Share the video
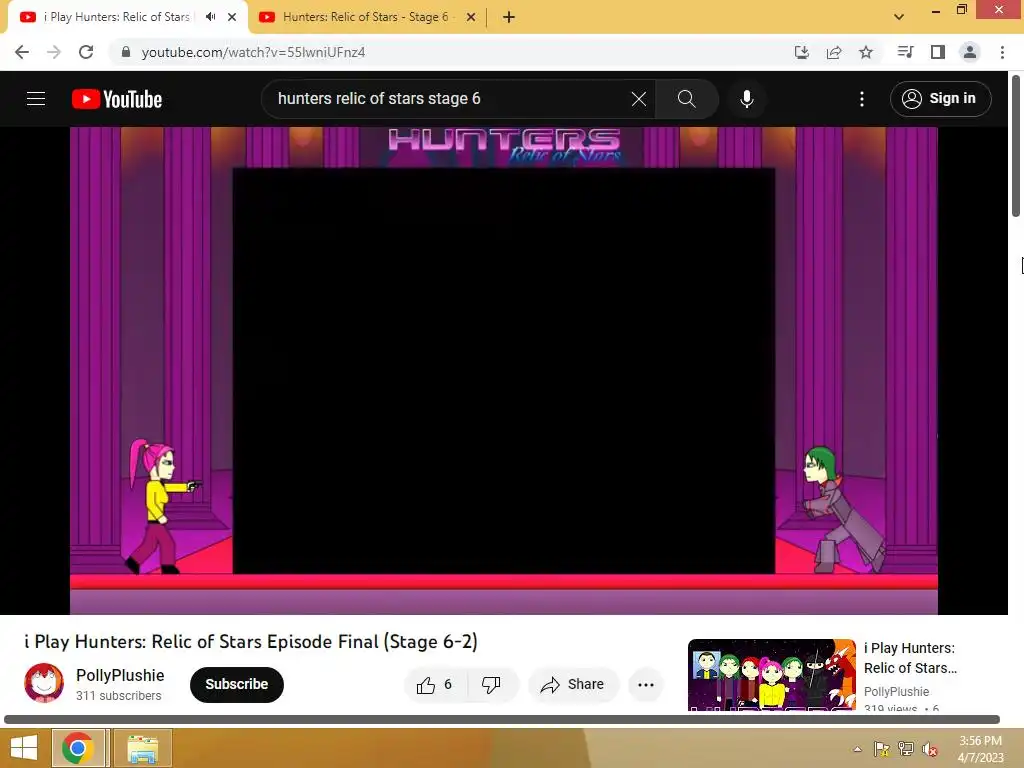The image size is (1024, 768). pos(573,684)
